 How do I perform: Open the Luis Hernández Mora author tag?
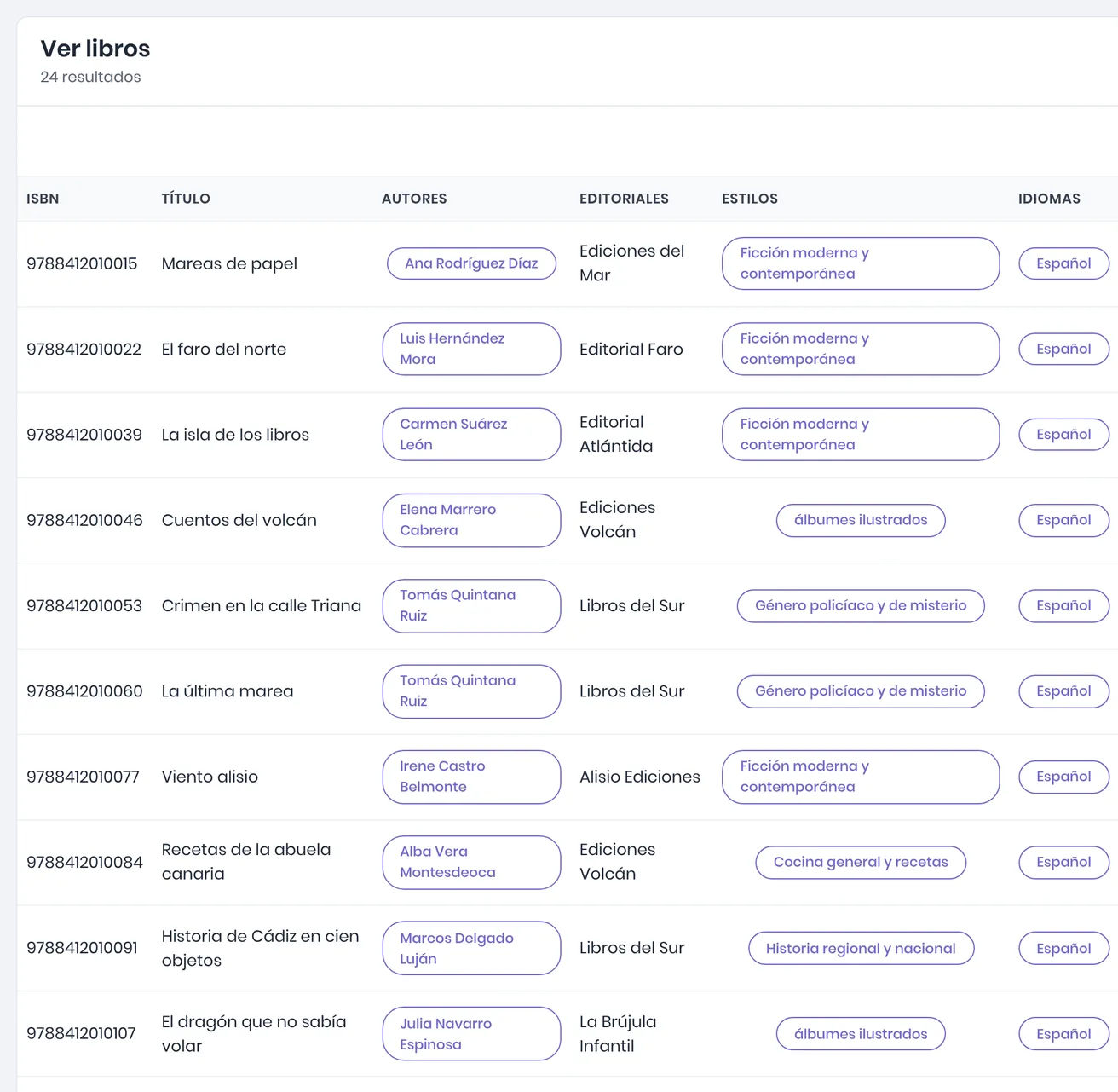tap(471, 349)
